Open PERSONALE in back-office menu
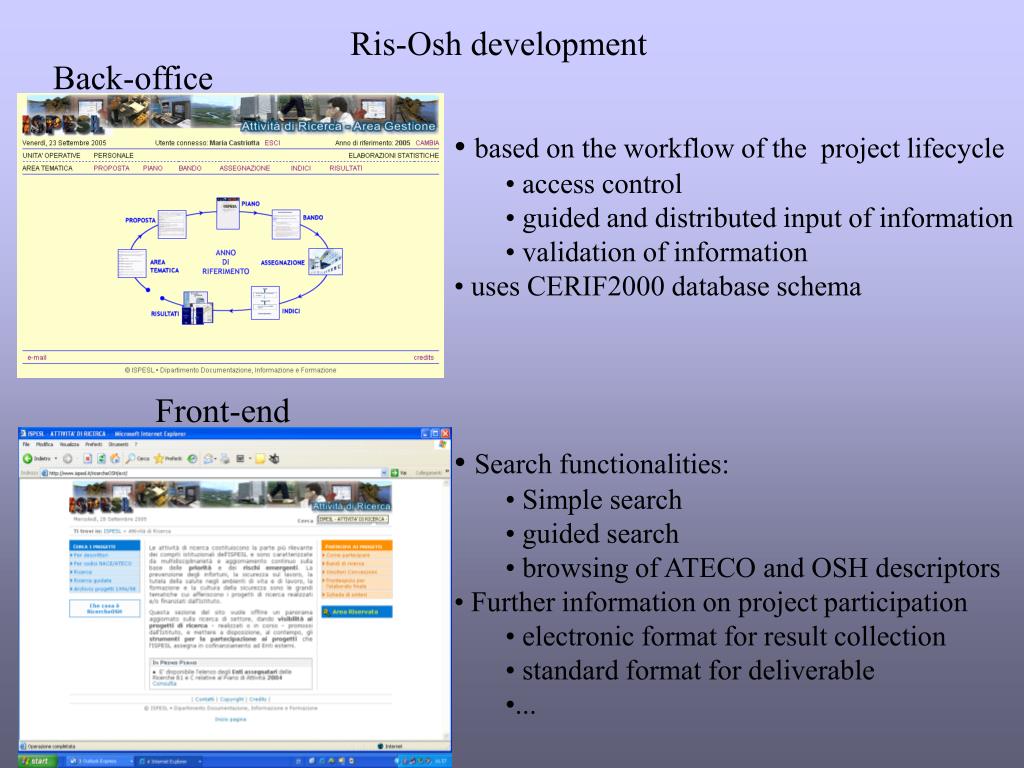 coord(113,155)
